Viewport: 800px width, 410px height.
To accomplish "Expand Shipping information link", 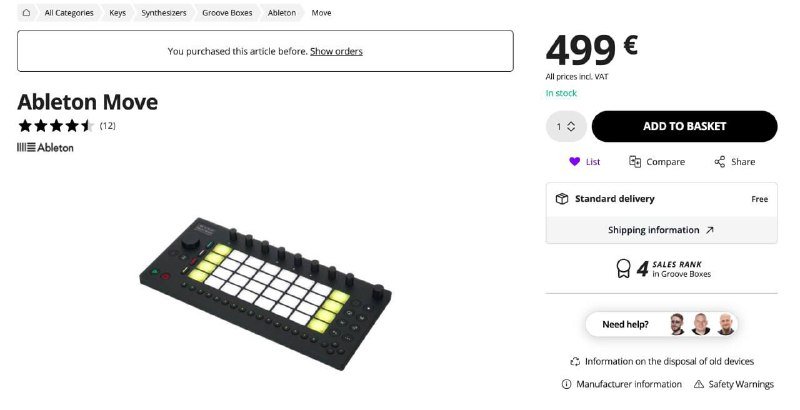I will coord(661,230).
